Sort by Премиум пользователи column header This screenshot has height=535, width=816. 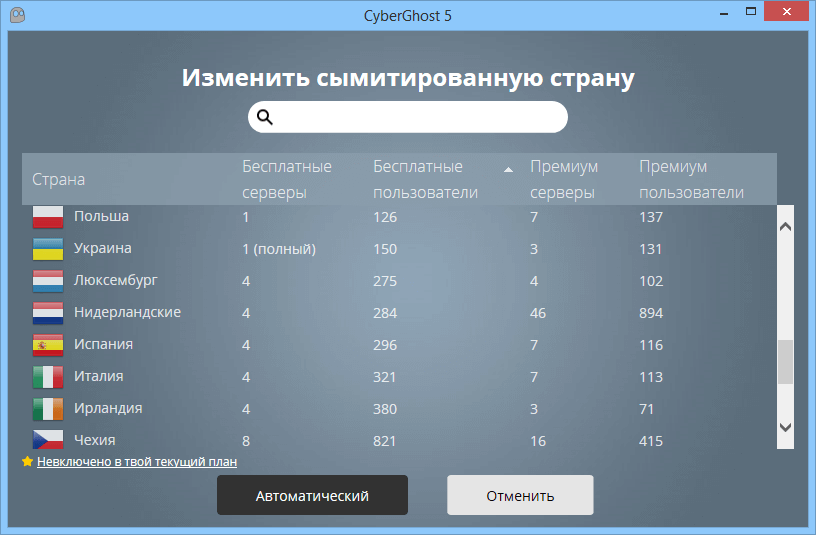[x=691, y=179]
